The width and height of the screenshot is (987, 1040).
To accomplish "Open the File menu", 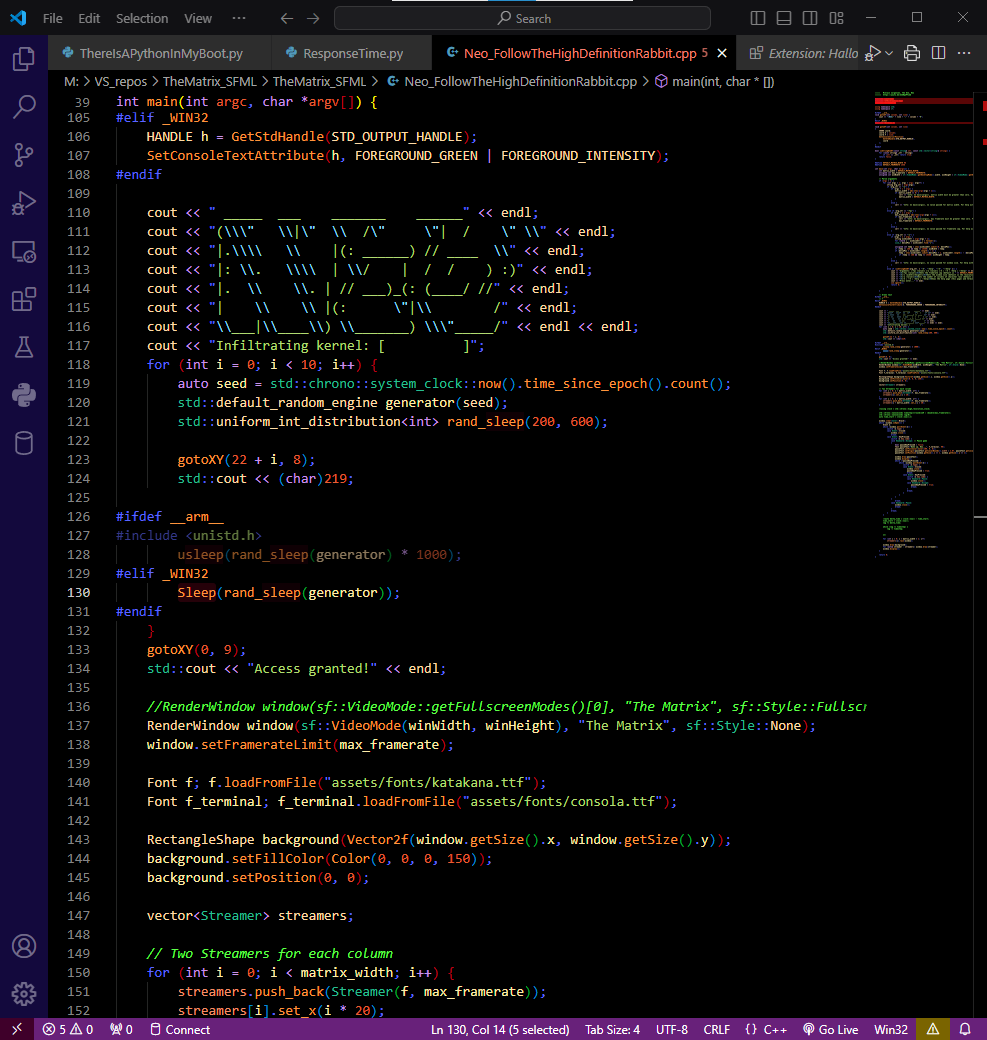I will (x=52, y=19).
